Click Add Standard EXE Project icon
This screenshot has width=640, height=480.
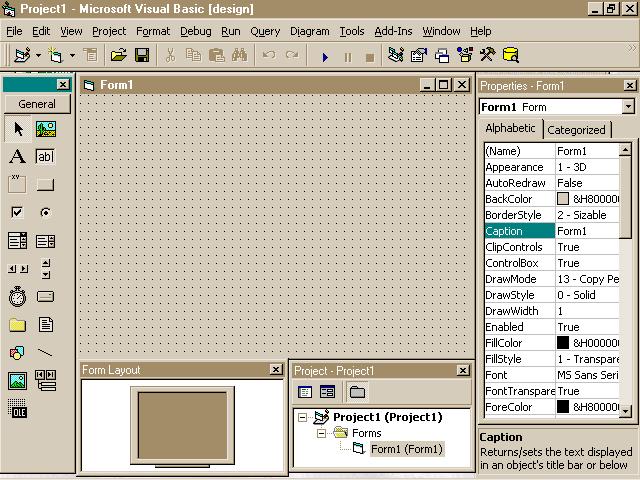coord(22,55)
